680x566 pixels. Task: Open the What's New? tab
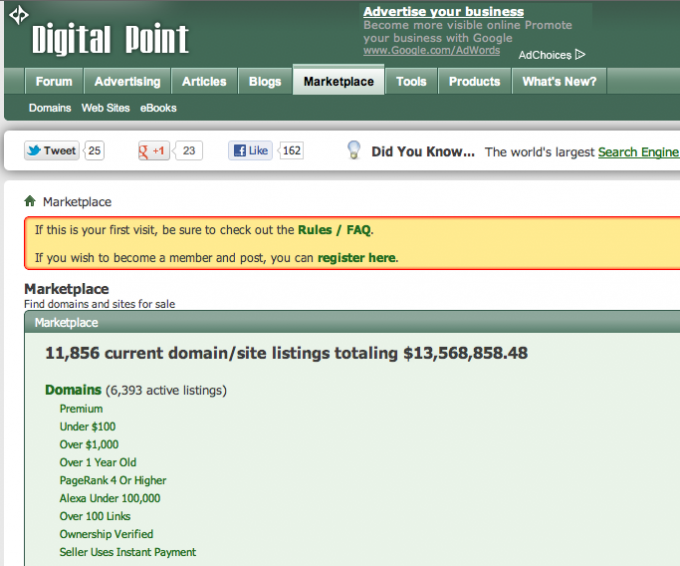(559, 82)
